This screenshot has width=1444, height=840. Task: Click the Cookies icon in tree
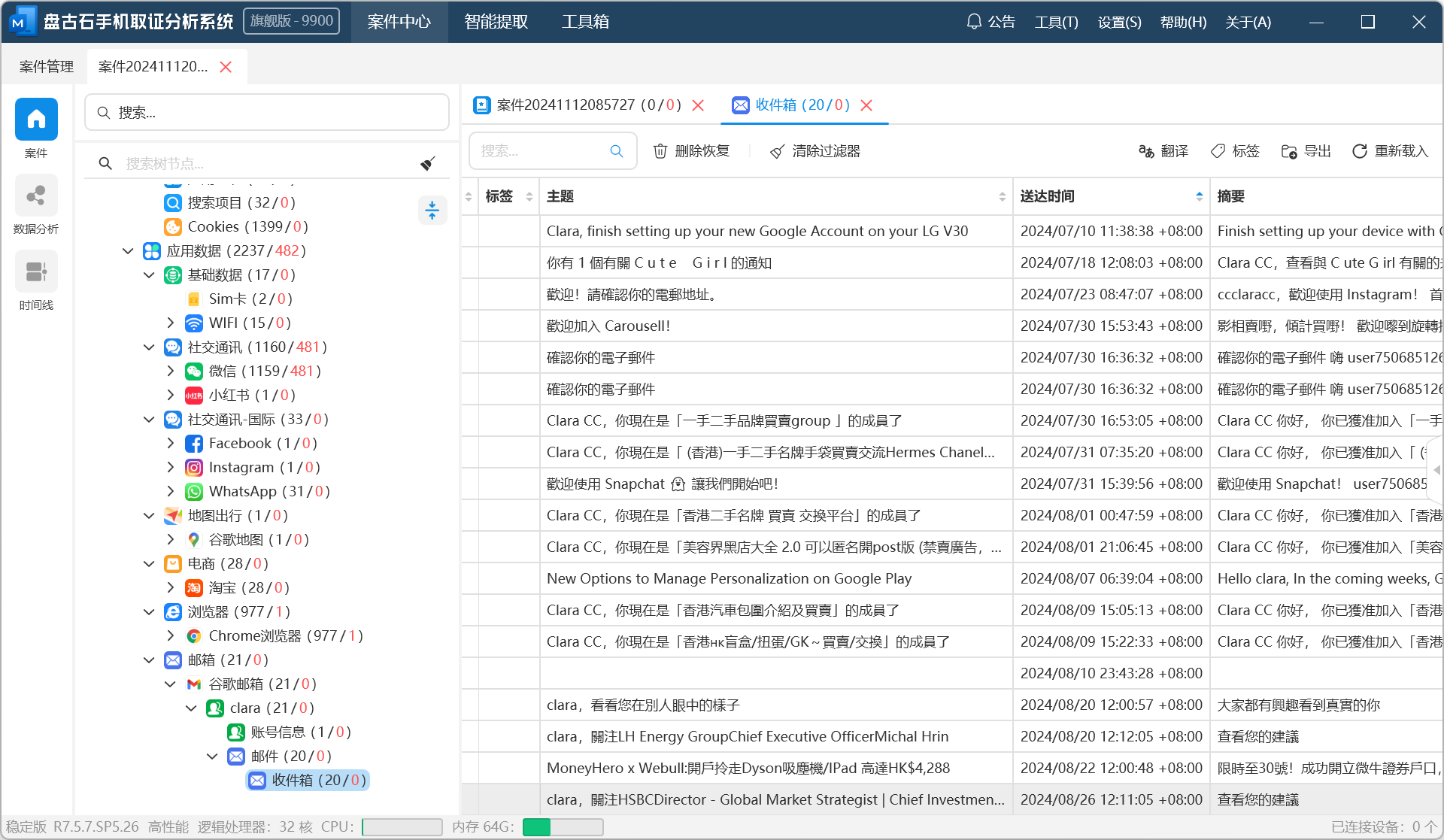click(173, 226)
